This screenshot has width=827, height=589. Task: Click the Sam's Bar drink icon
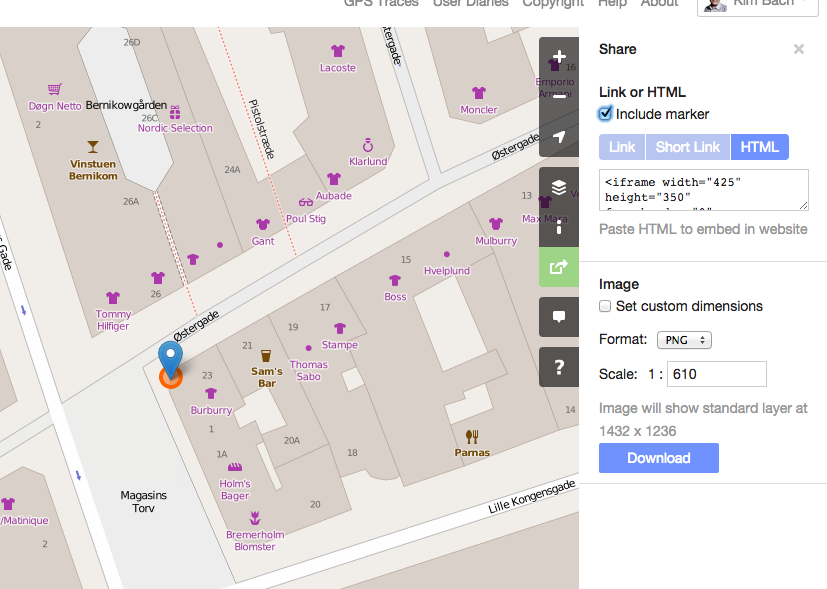click(266, 355)
